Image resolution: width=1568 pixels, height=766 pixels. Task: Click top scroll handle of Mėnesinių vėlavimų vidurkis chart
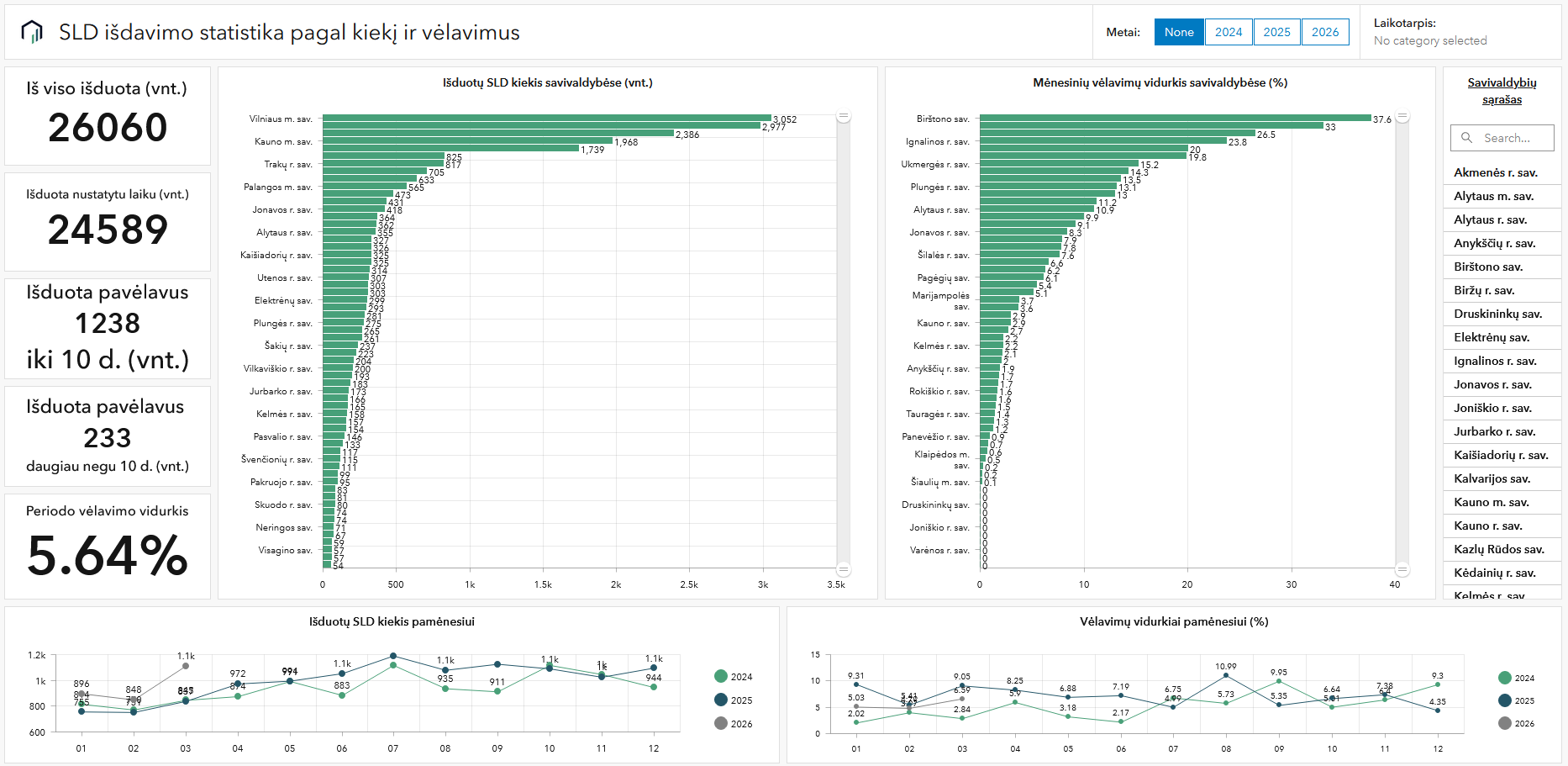pyautogui.click(x=1402, y=117)
